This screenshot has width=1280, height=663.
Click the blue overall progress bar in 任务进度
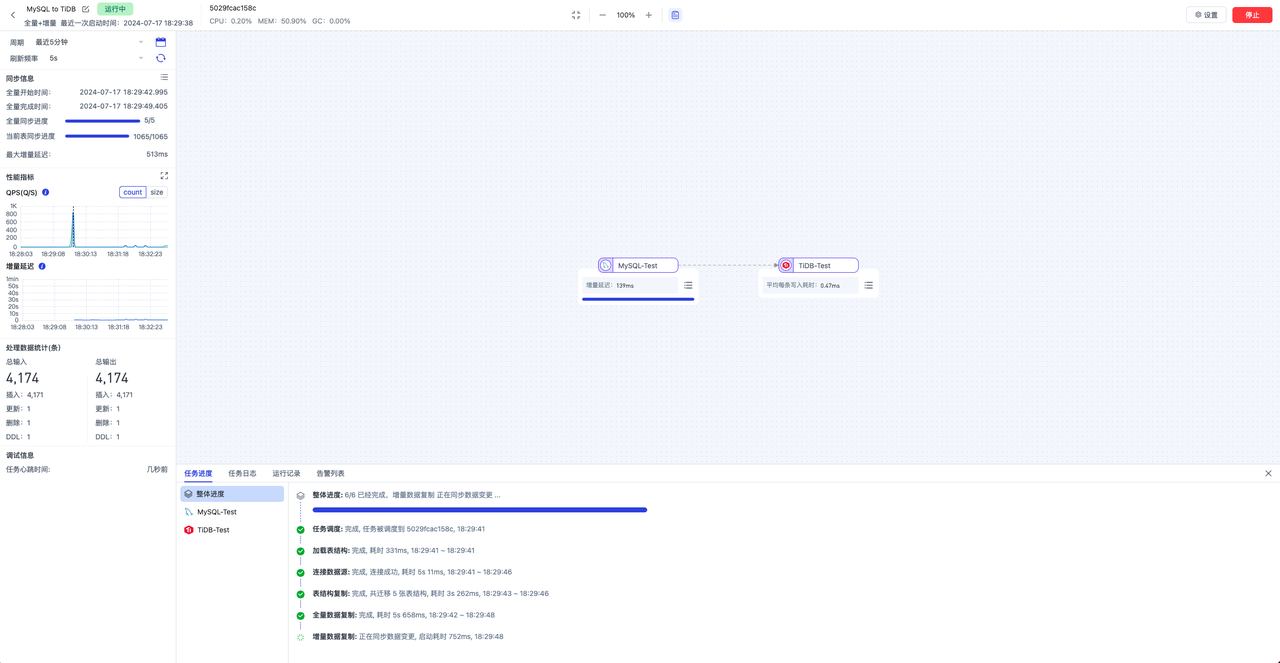point(480,510)
